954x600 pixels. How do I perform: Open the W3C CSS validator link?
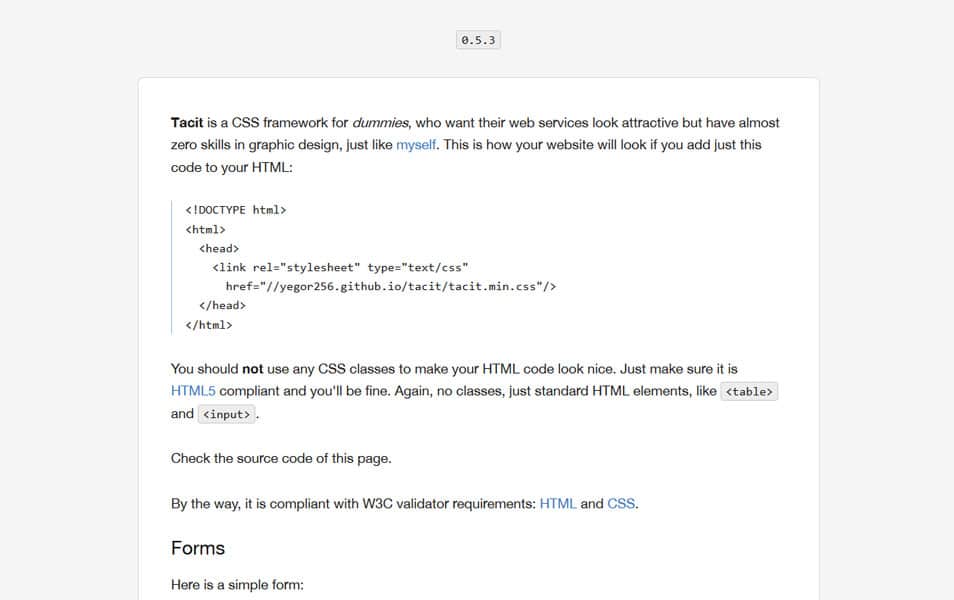(x=620, y=503)
